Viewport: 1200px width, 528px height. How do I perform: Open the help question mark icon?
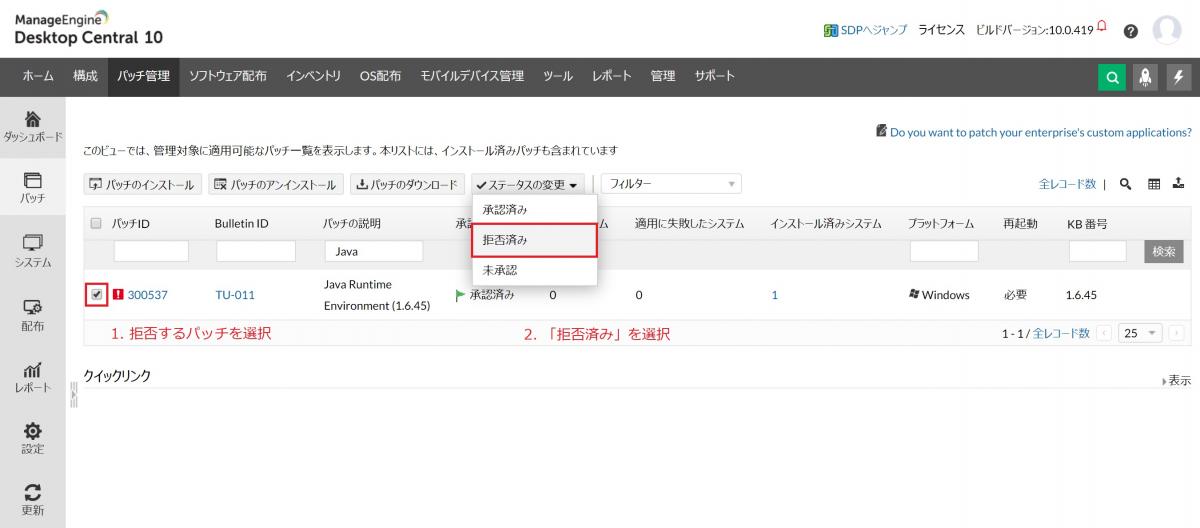click(1131, 30)
